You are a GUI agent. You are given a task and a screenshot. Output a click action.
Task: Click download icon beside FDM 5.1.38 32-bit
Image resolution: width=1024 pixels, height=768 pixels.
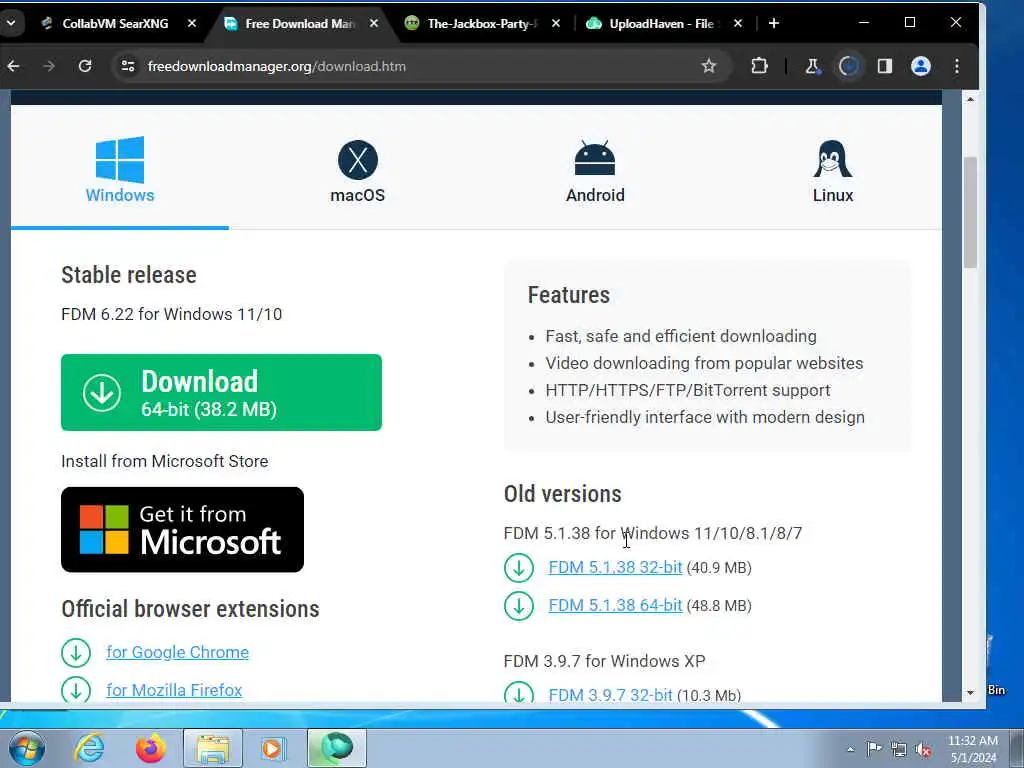[x=519, y=568]
